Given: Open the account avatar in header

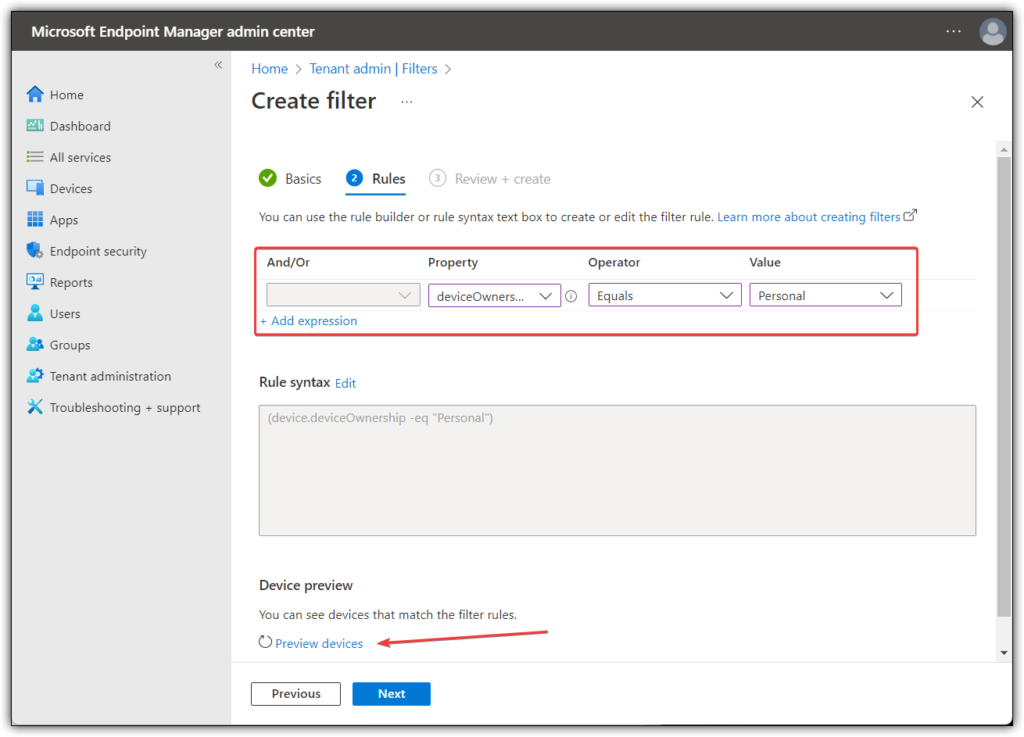Looking at the screenshot, I should [x=992, y=31].
